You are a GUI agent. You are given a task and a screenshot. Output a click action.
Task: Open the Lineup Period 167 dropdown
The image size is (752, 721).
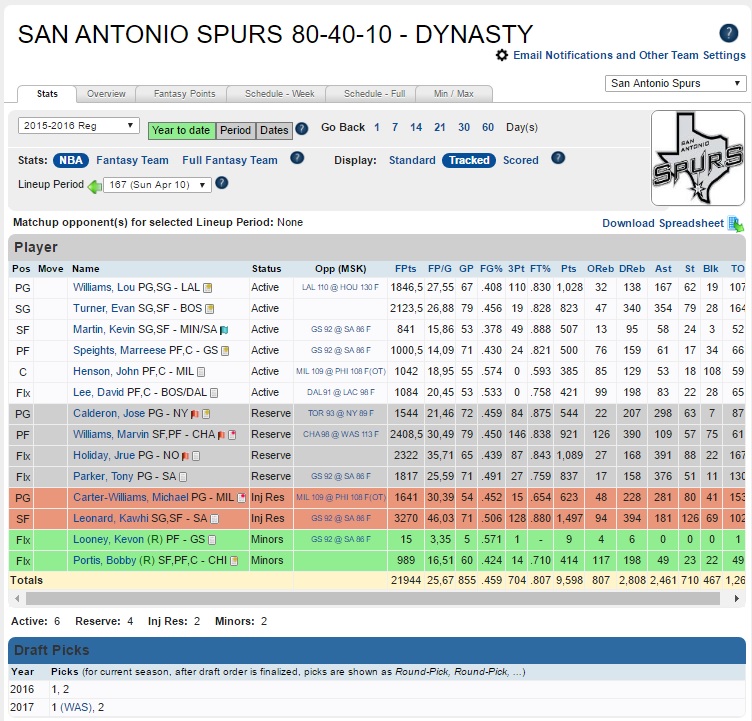[157, 185]
